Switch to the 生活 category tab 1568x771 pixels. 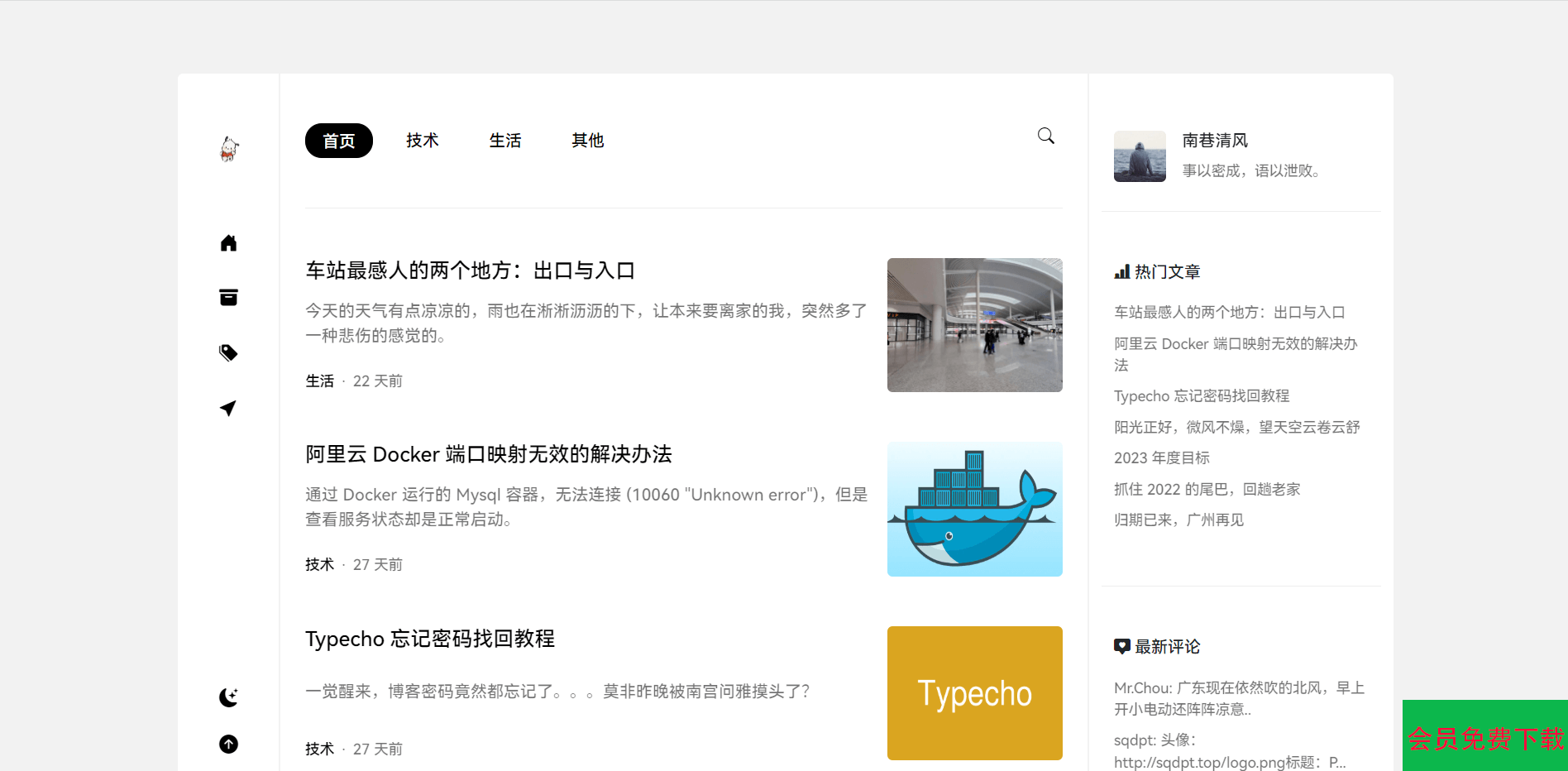click(505, 141)
